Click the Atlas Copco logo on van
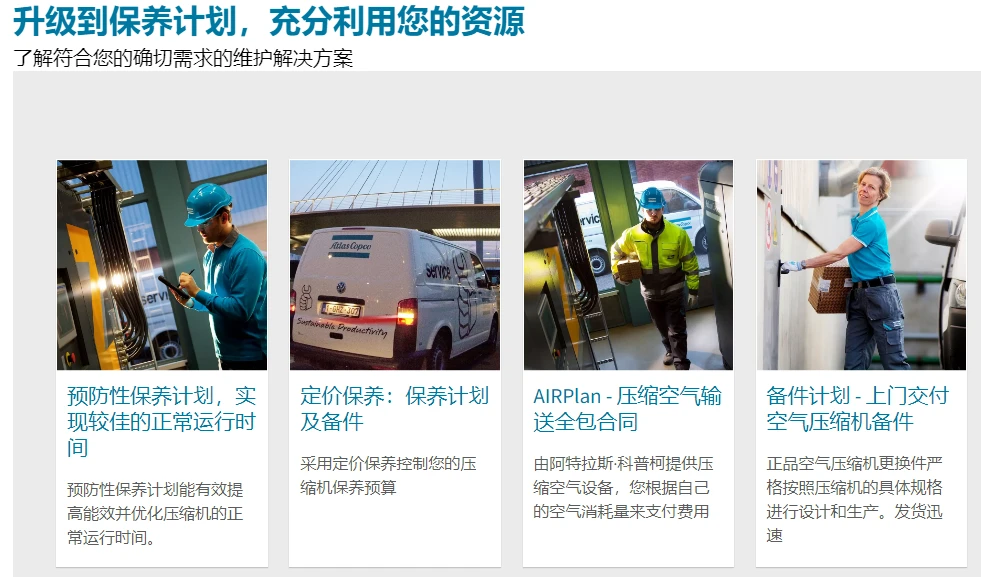 350,246
